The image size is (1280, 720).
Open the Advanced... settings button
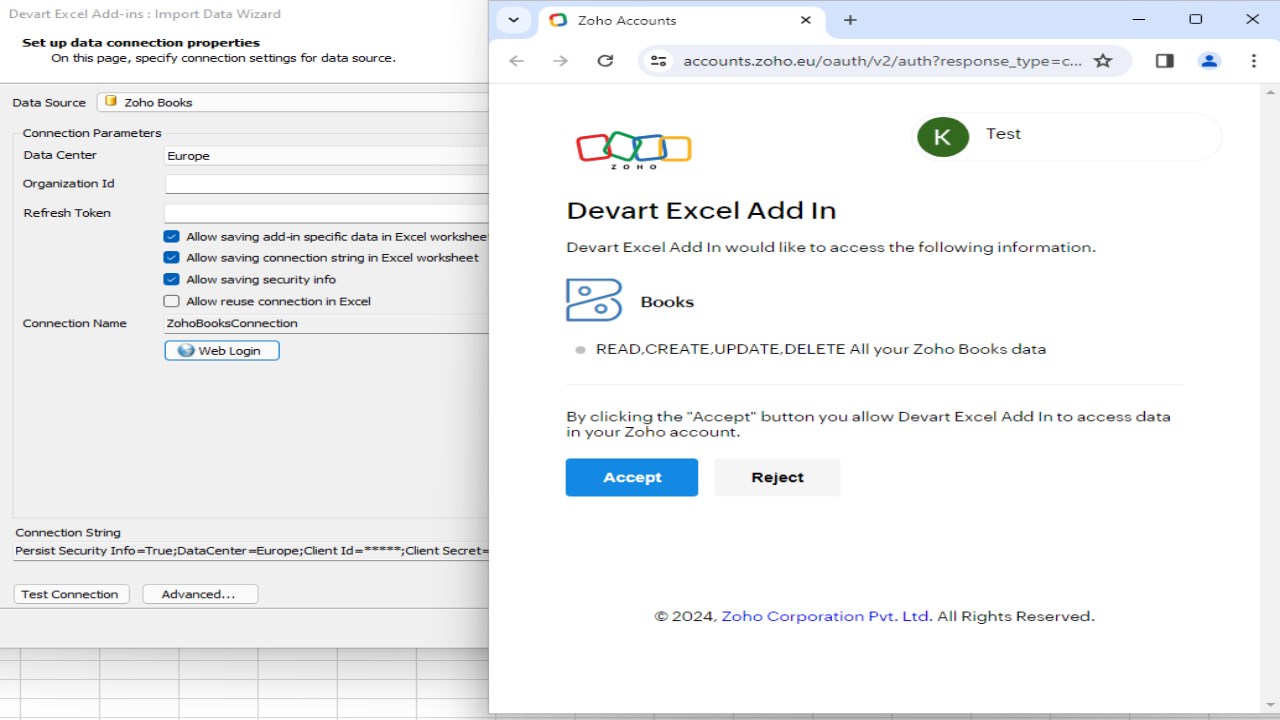tap(200, 594)
